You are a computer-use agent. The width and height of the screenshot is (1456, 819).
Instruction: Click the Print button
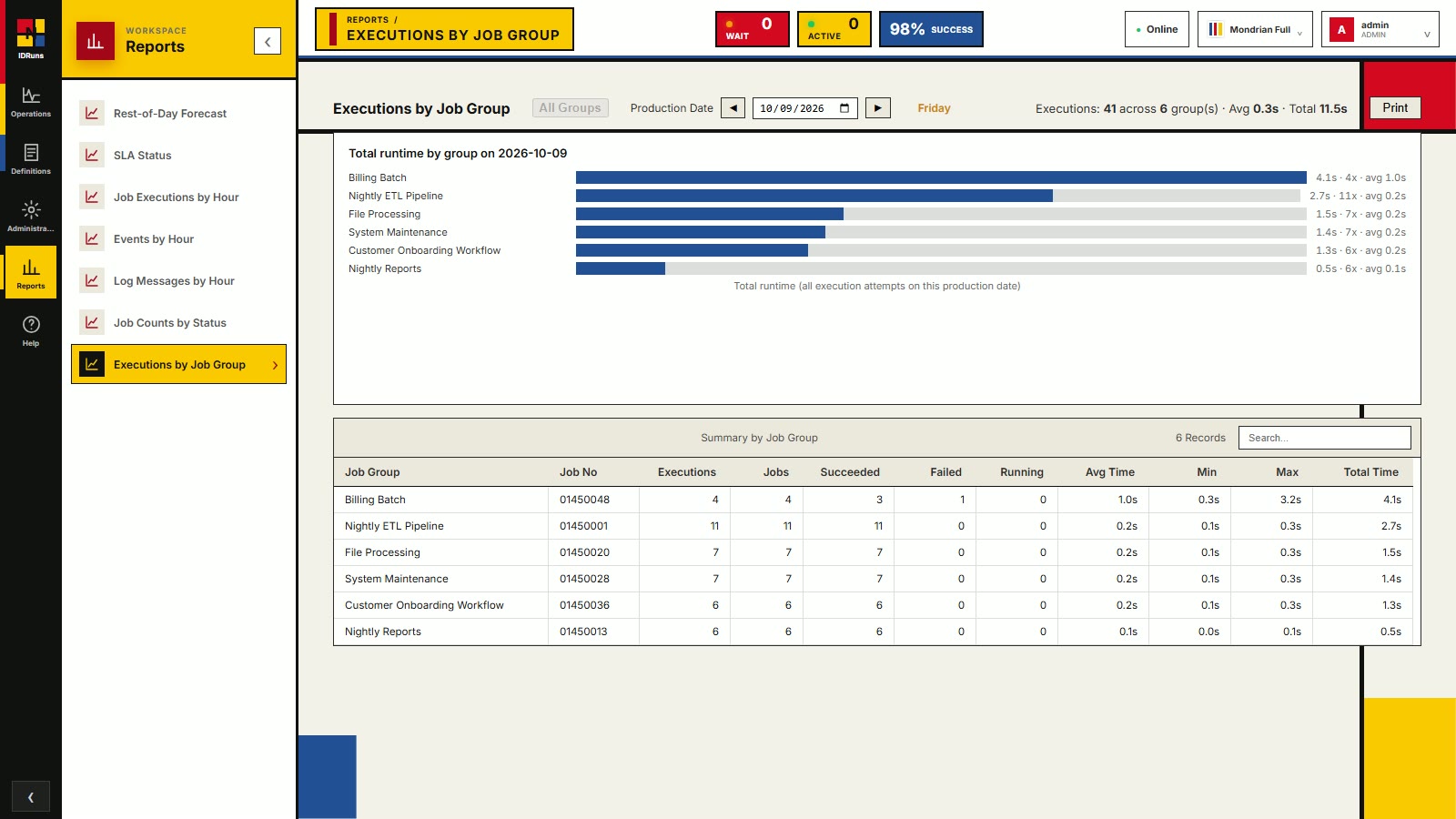[x=1395, y=107]
